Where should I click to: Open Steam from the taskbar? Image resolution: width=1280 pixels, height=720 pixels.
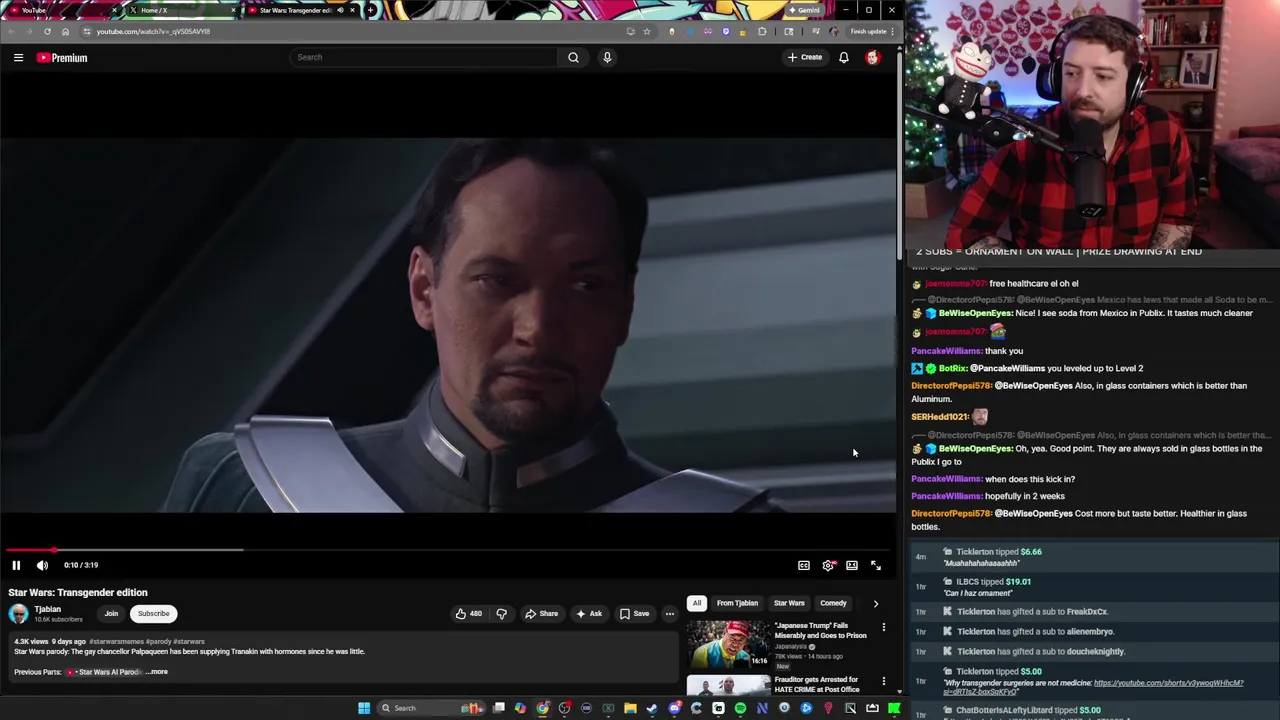click(652, 708)
